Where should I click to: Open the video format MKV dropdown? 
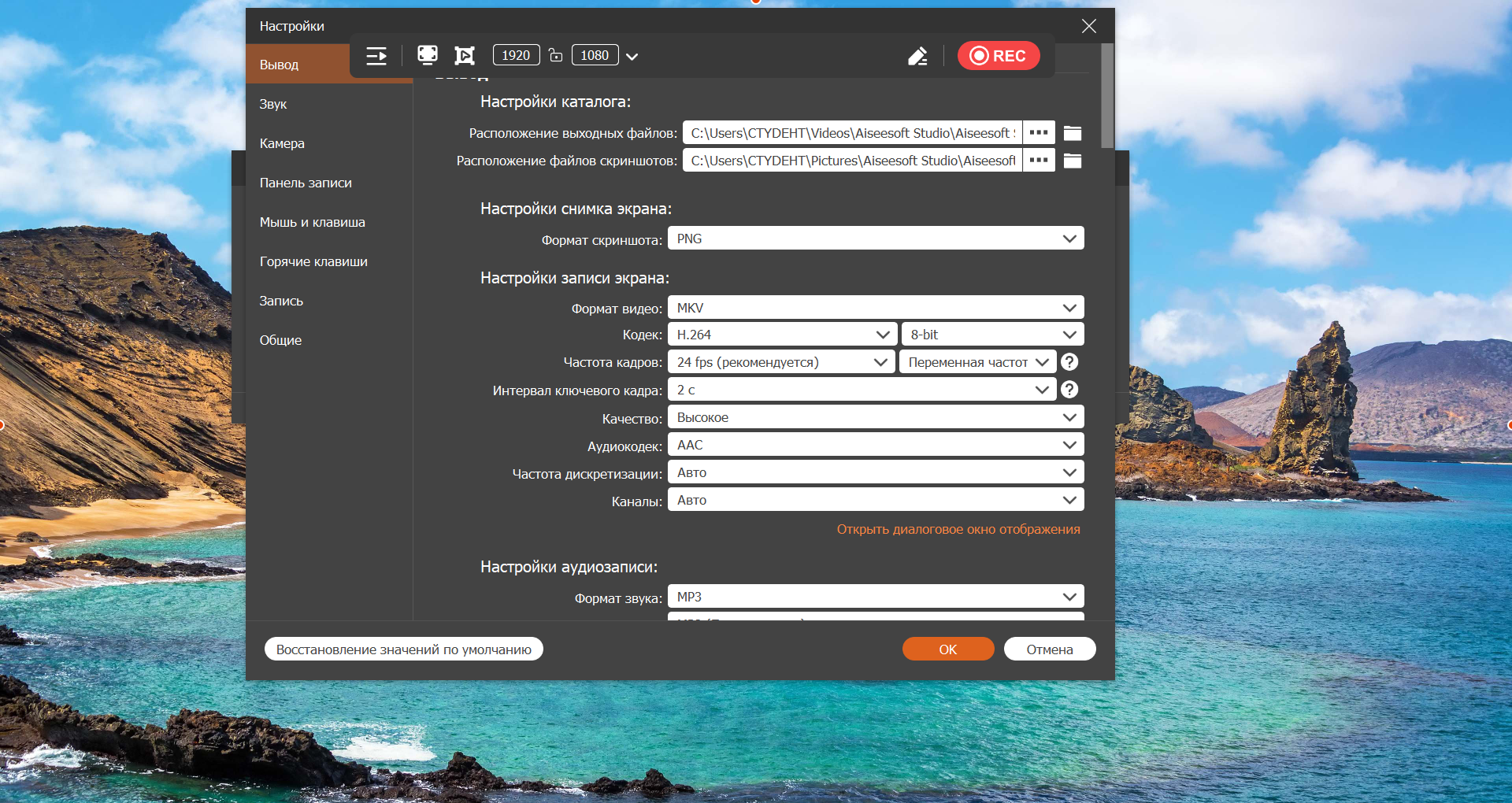click(875, 308)
